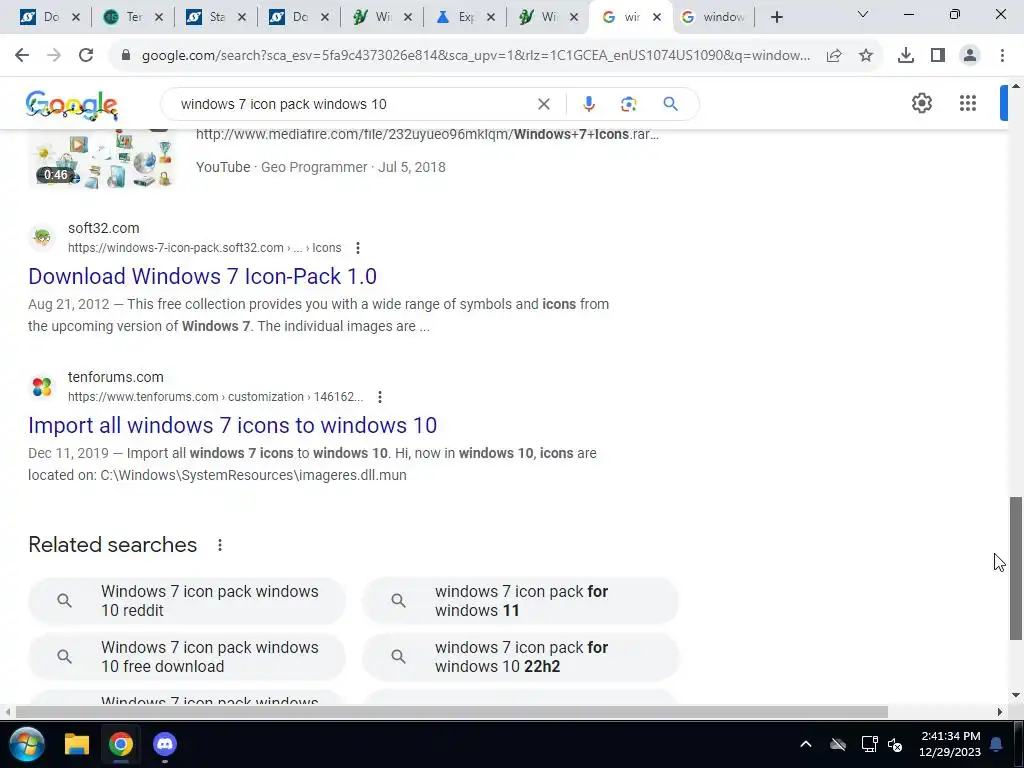Open the notifications bell in tray

point(997,744)
